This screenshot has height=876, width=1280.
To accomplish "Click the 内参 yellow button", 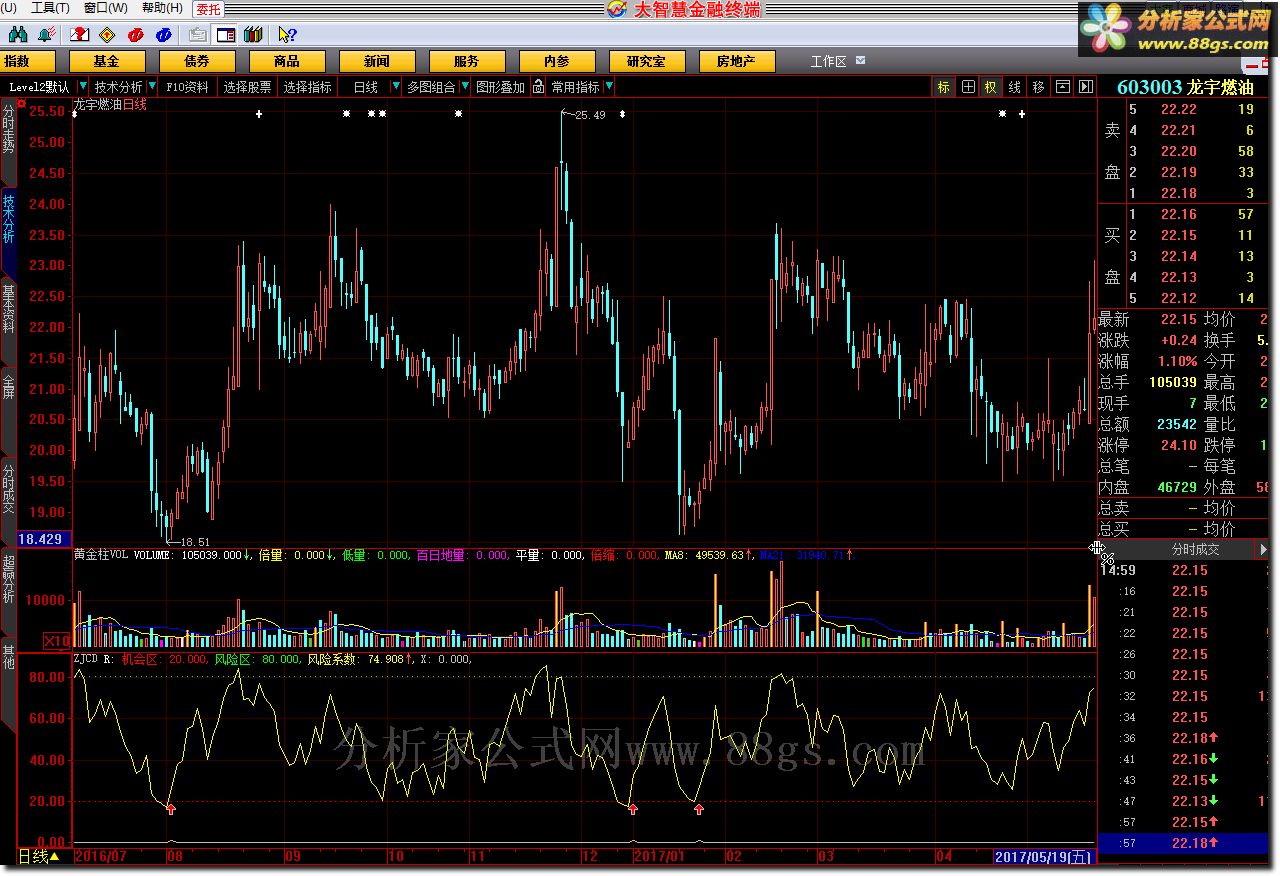I will pyautogui.click(x=557, y=62).
